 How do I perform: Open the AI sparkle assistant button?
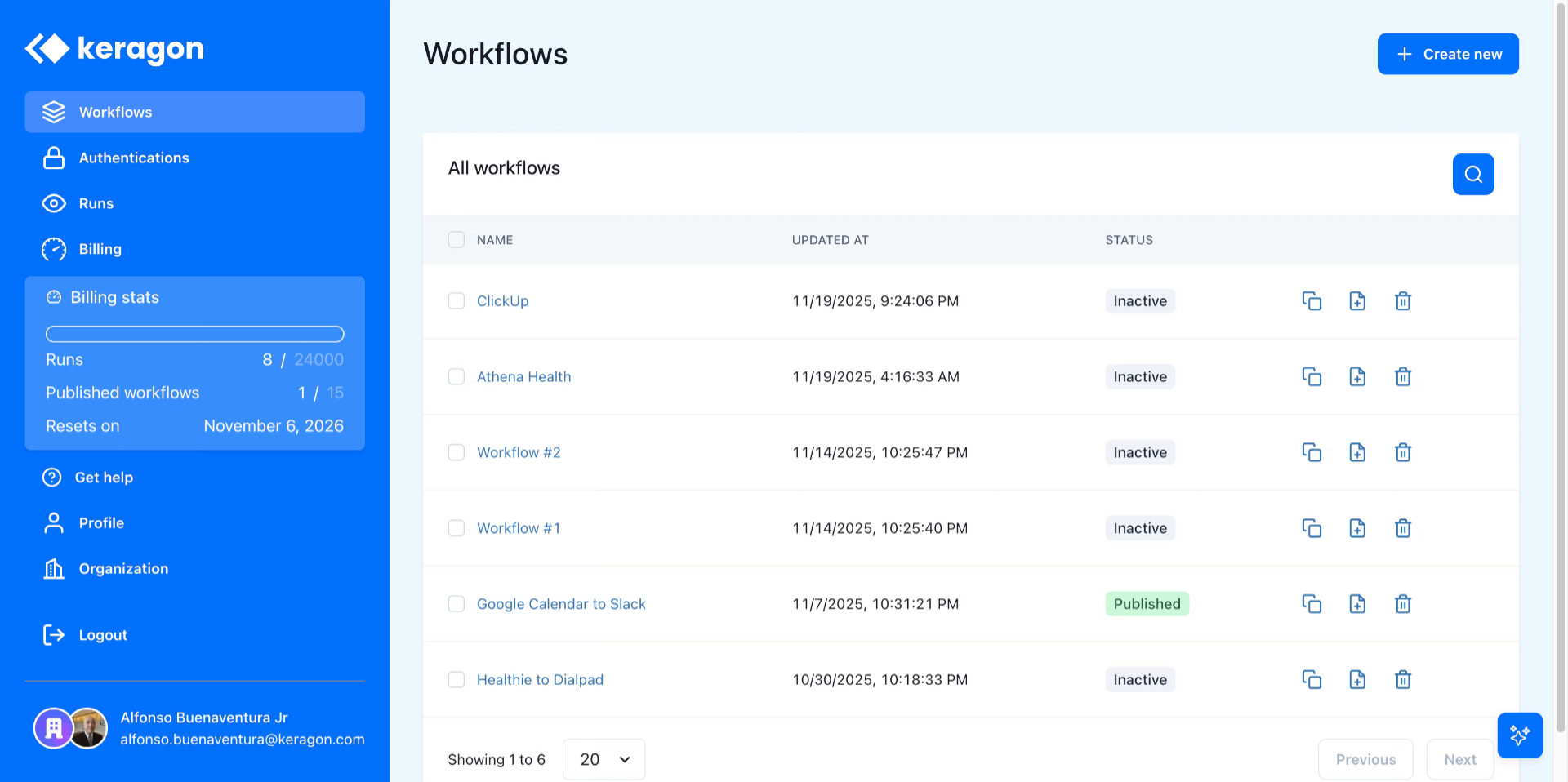tap(1519, 735)
